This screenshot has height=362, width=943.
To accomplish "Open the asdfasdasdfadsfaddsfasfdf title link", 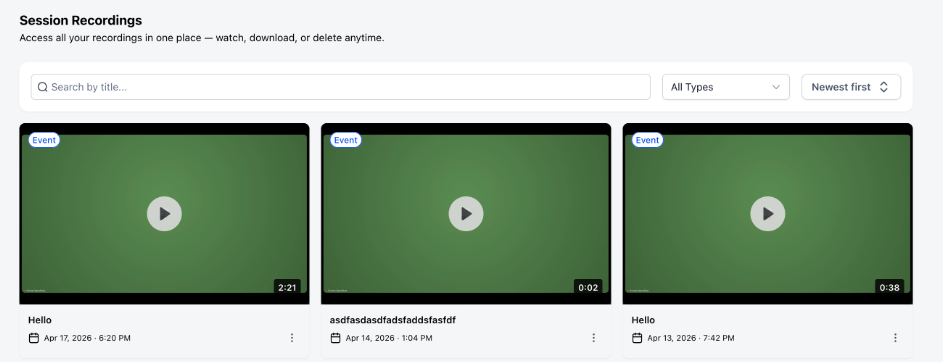I will tap(393, 320).
